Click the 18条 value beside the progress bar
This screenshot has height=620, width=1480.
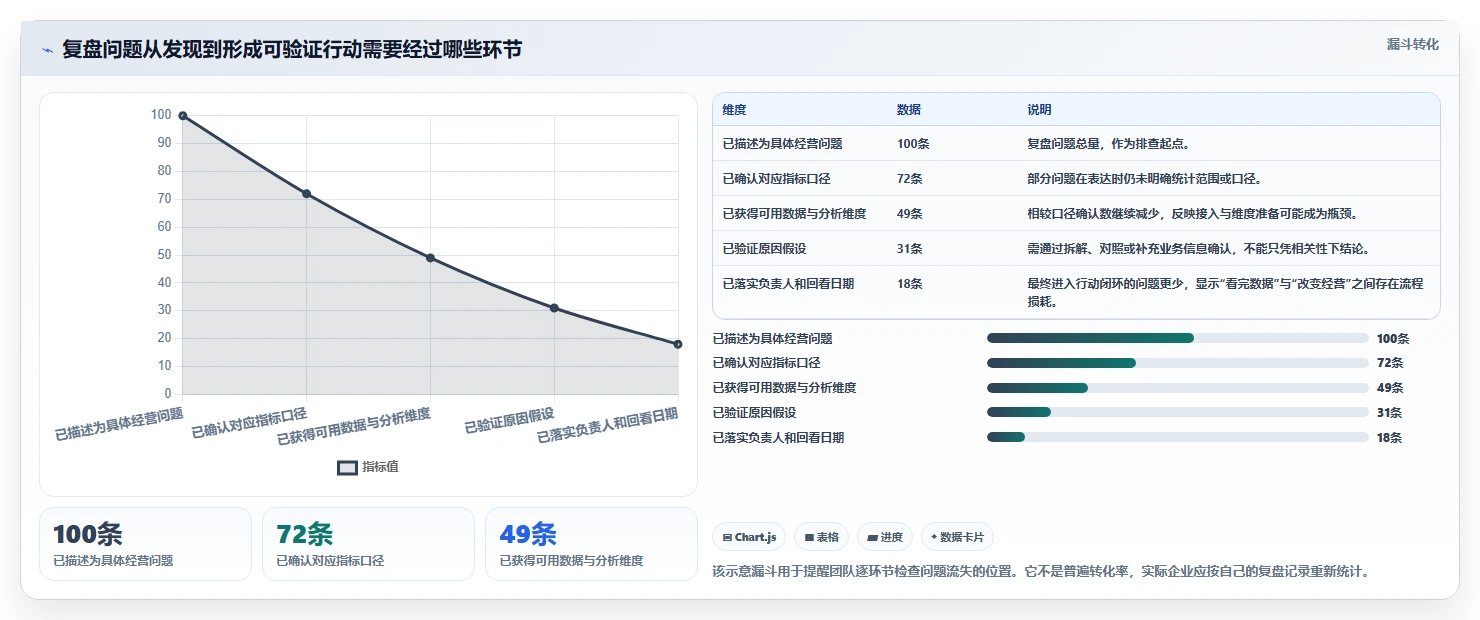(1390, 438)
